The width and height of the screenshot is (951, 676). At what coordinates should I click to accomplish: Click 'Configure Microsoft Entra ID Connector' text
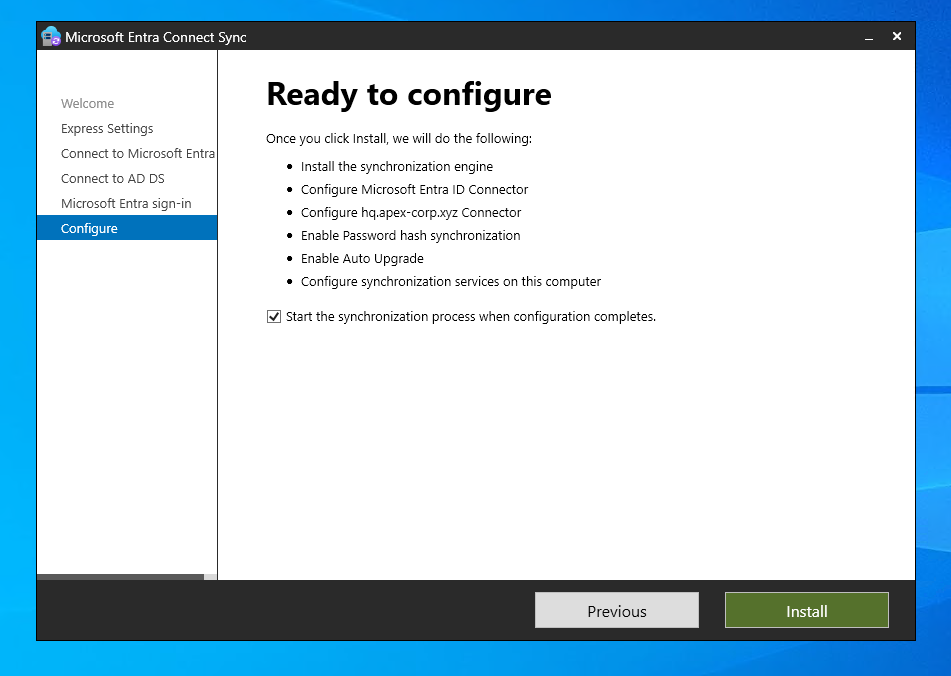(x=414, y=190)
